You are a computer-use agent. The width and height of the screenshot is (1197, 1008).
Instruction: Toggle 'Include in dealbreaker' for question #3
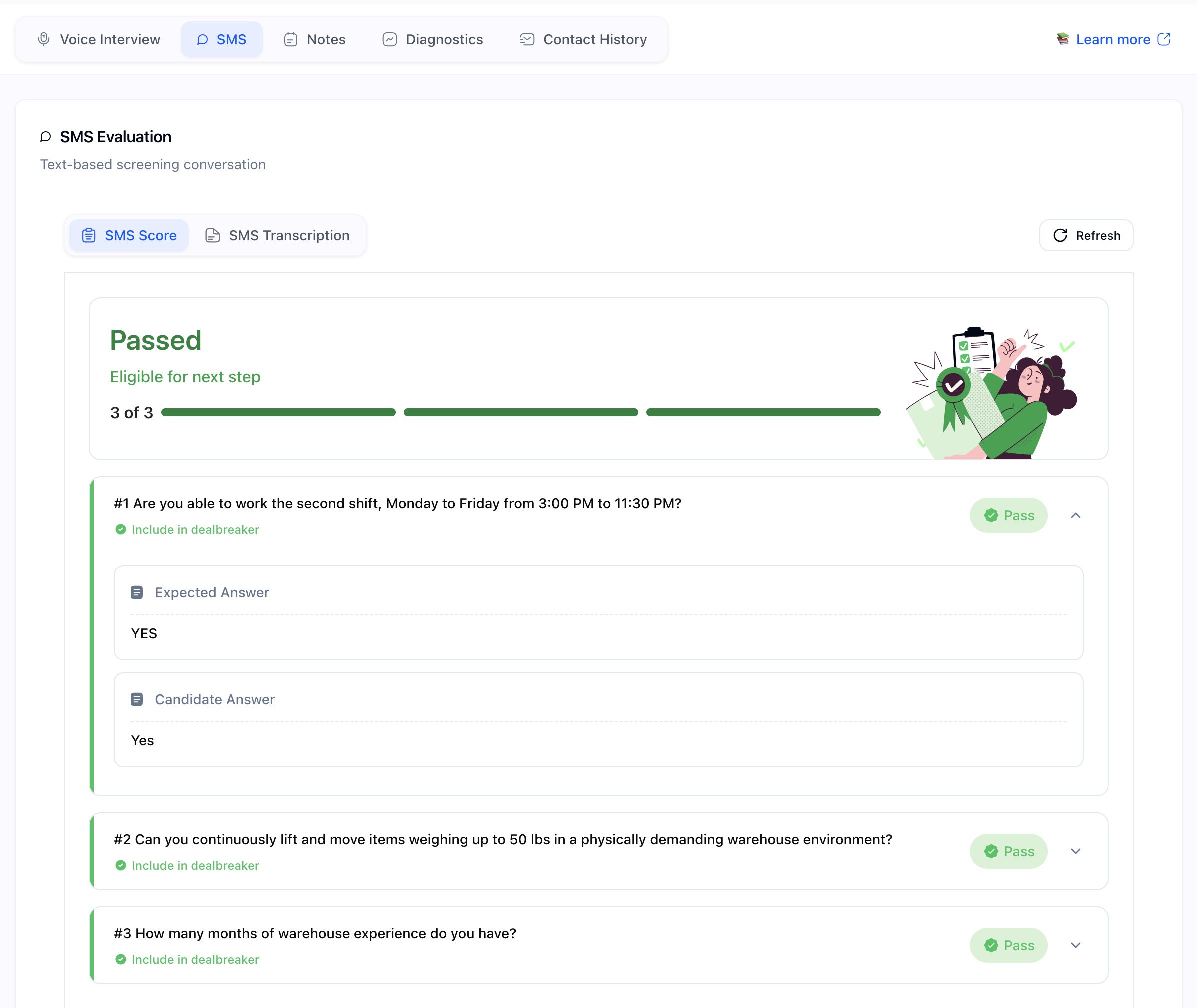121,959
